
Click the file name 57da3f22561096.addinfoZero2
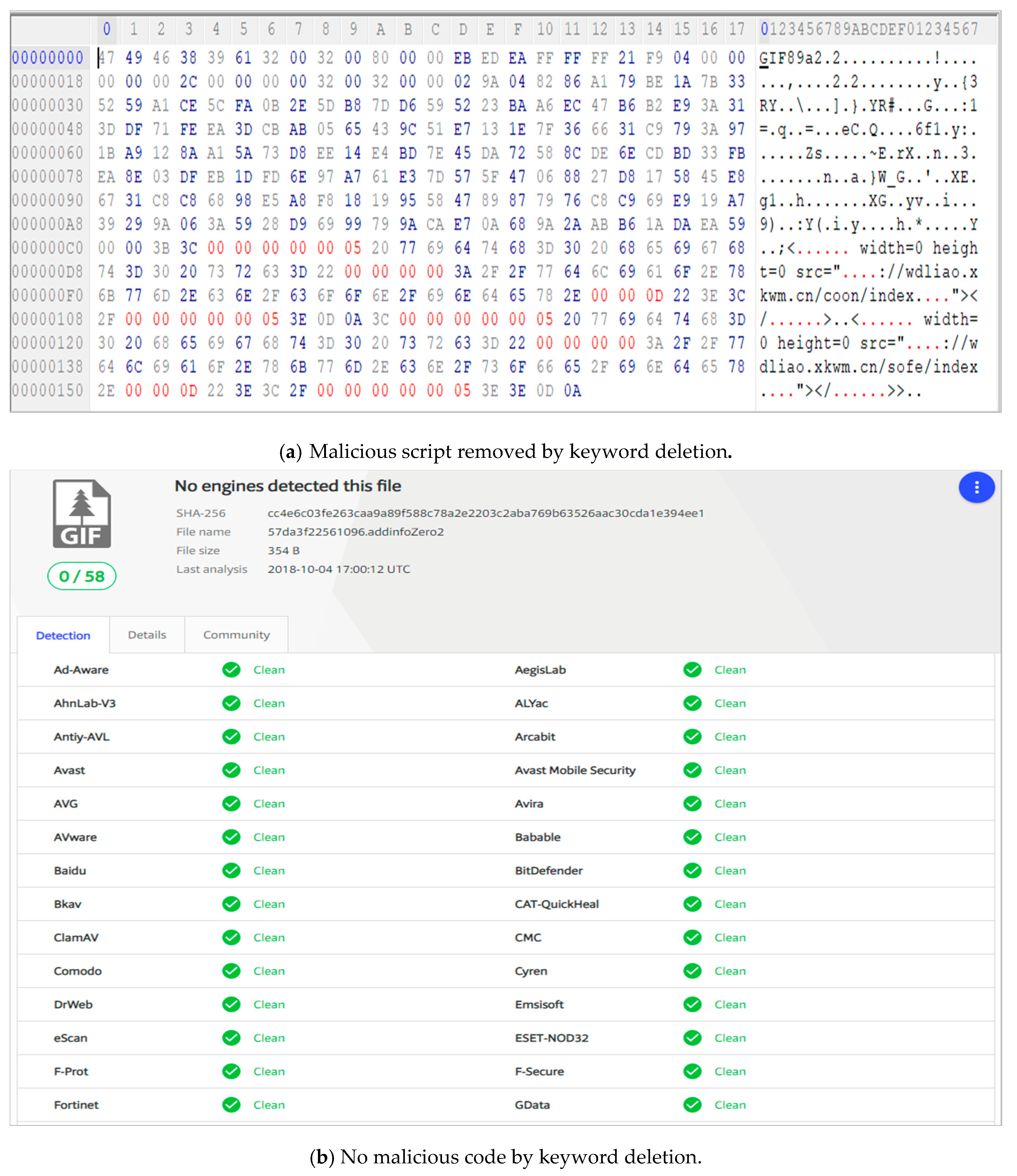pyautogui.click(x=356, y=532)
